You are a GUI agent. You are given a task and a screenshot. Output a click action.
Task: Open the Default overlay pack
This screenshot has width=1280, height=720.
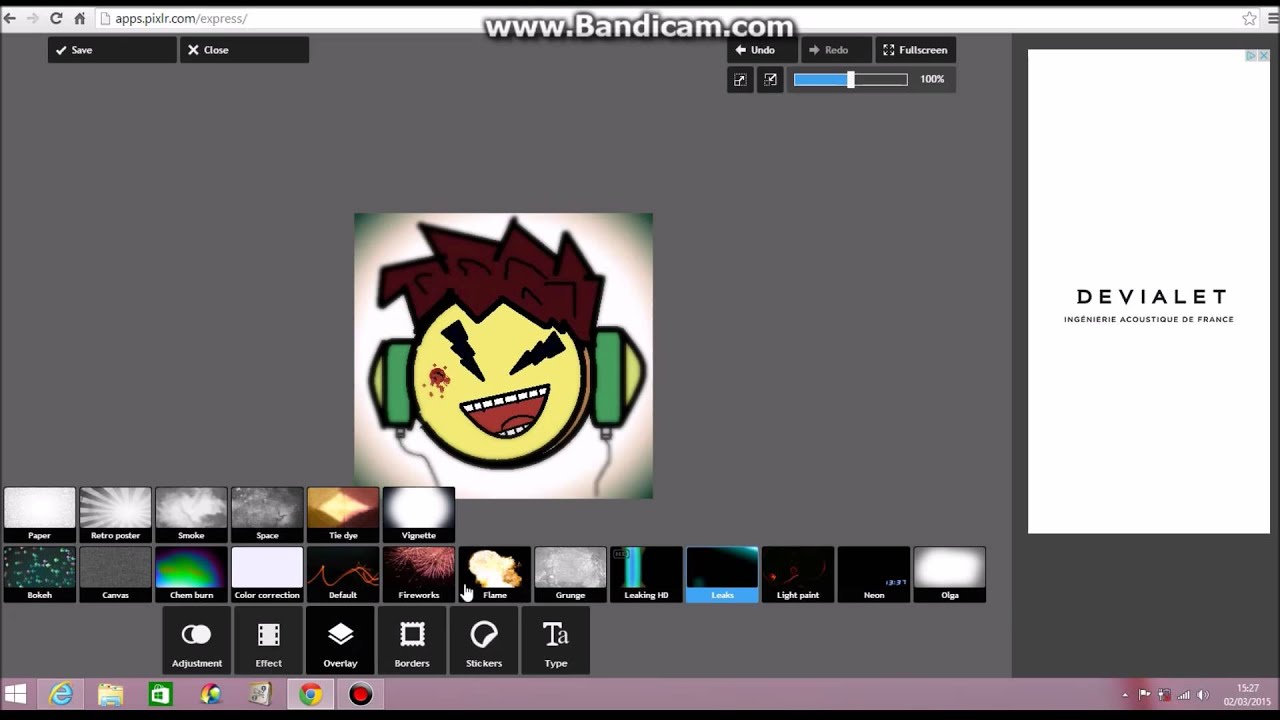pos(343,575)
